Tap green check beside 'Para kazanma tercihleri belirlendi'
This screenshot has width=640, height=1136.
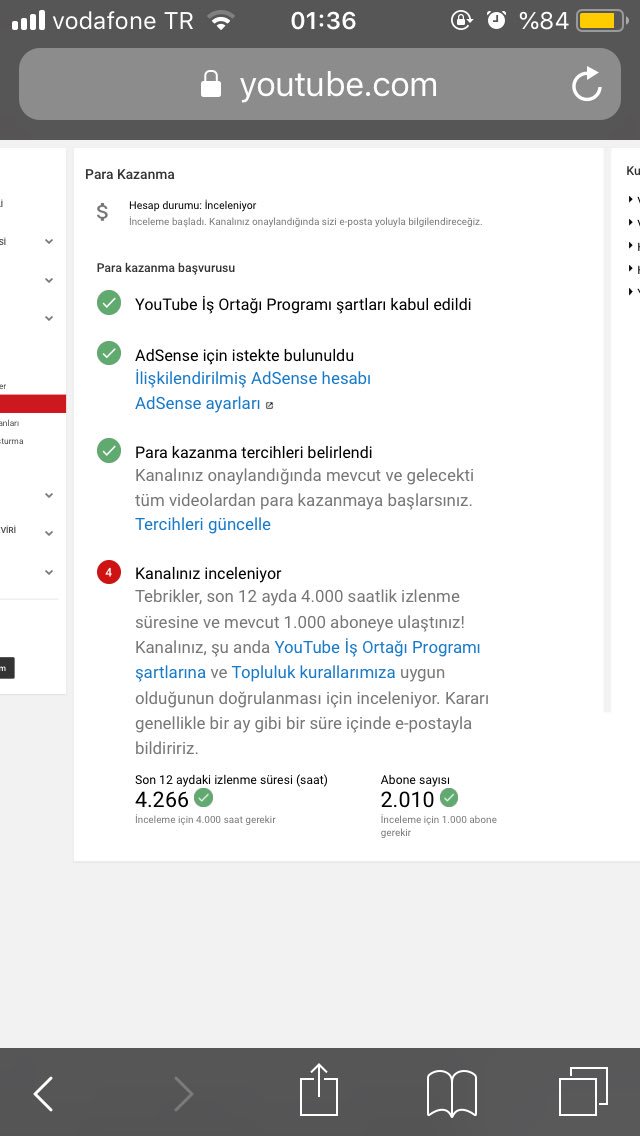tap(109, 450)
